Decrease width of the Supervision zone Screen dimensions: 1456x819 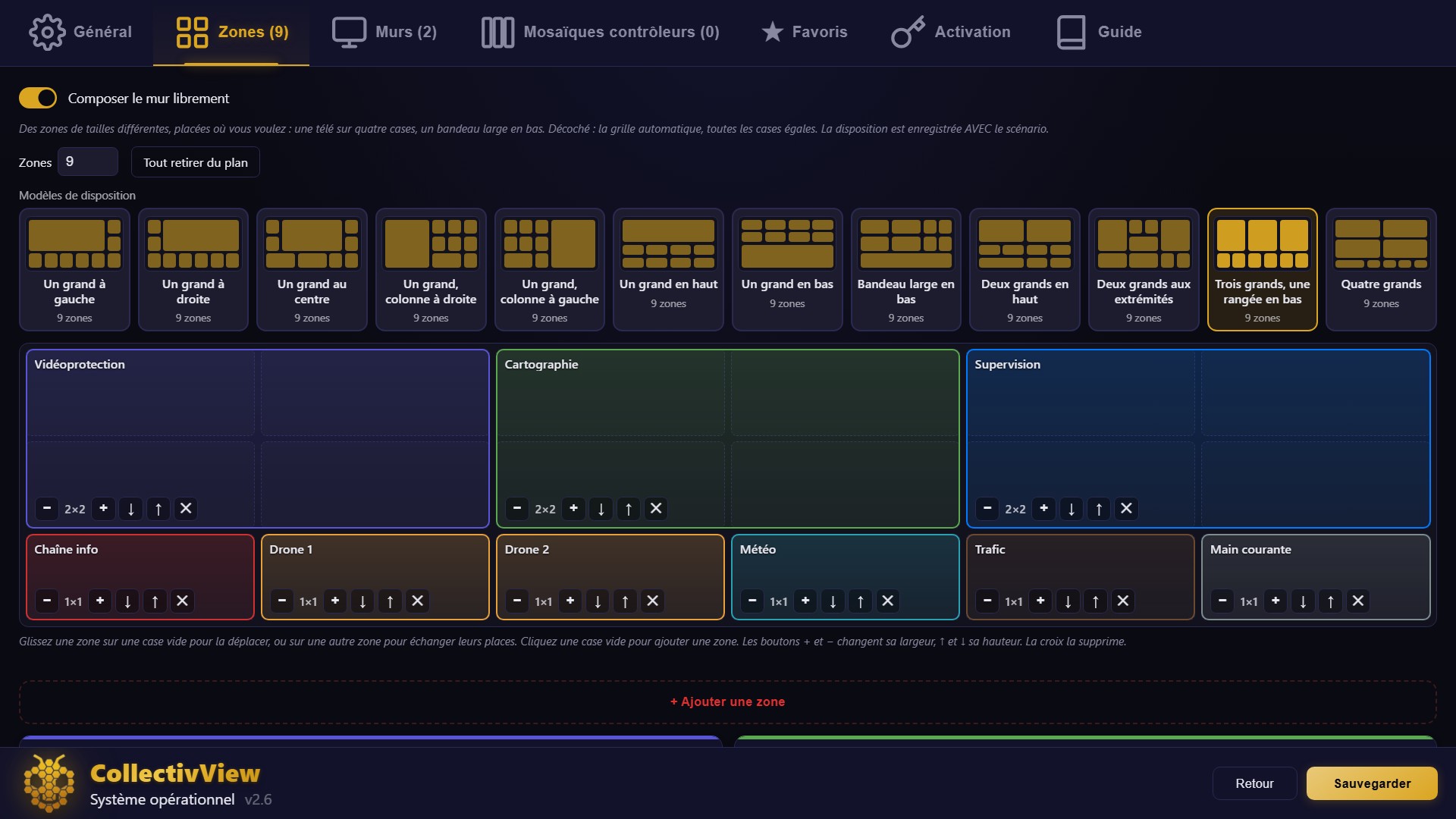[x=987, y=508]
